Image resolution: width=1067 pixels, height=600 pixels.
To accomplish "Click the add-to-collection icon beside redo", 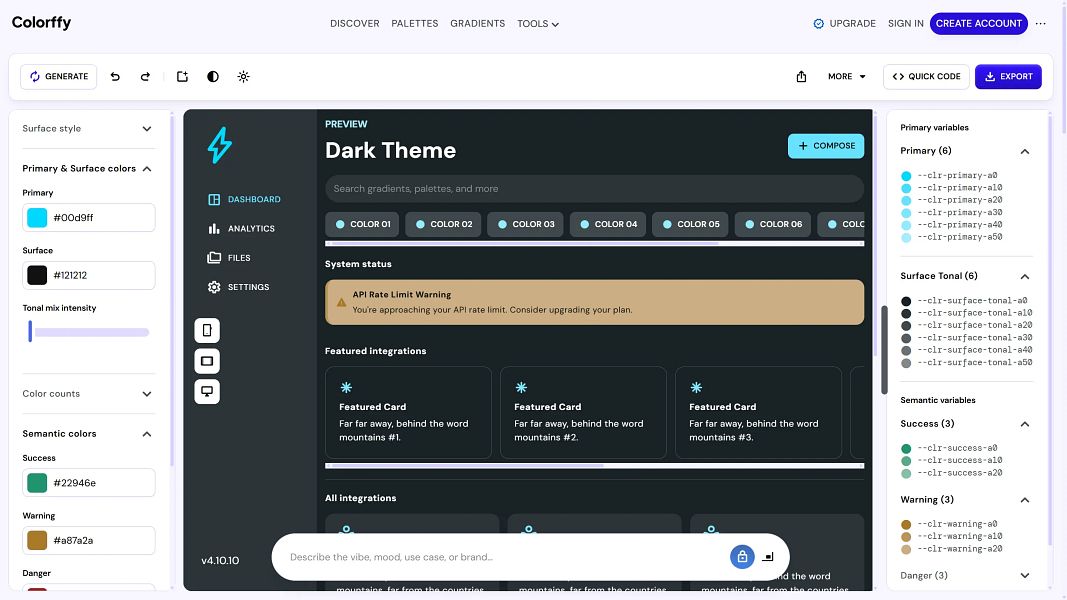I will [182, 77].
